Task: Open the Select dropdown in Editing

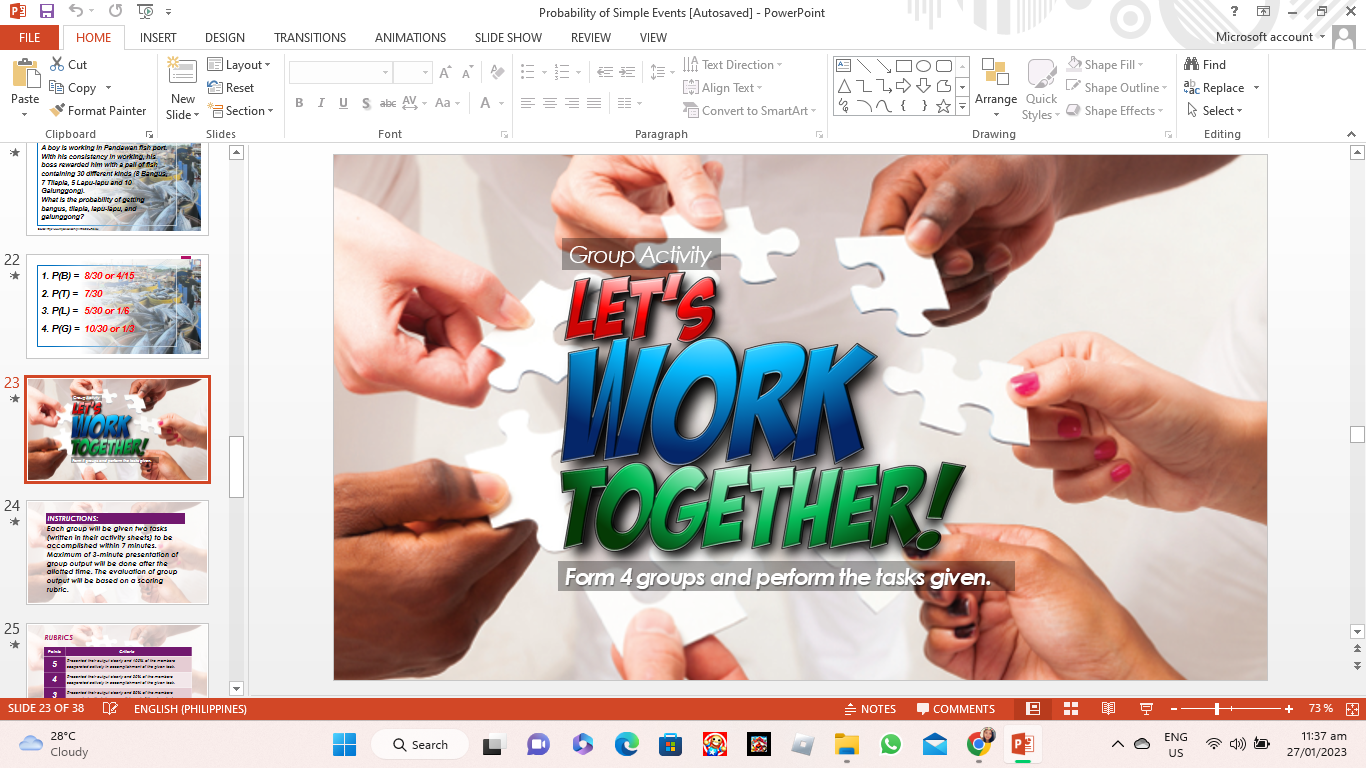Action: (x=1214, y=111)
